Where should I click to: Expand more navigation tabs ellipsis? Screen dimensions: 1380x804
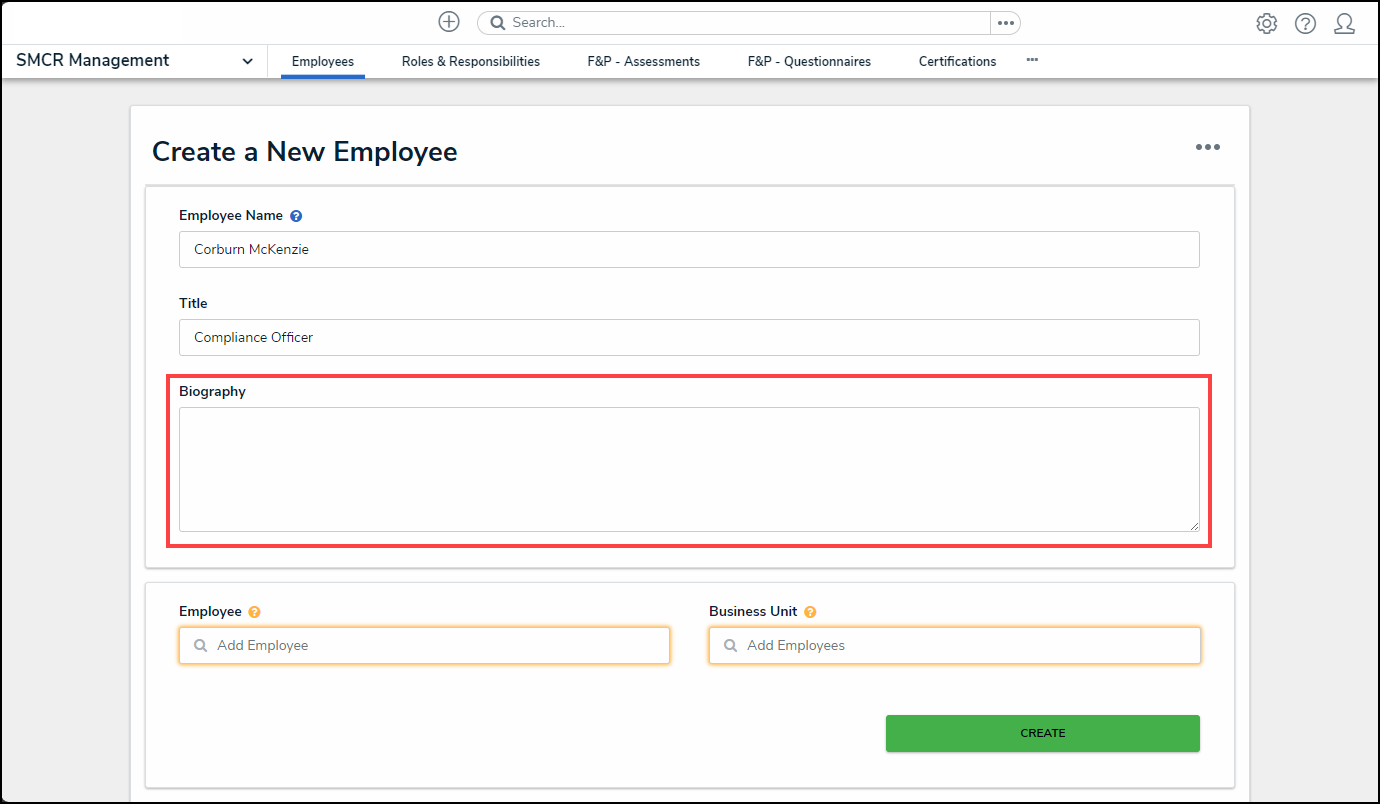[1032, 60]
